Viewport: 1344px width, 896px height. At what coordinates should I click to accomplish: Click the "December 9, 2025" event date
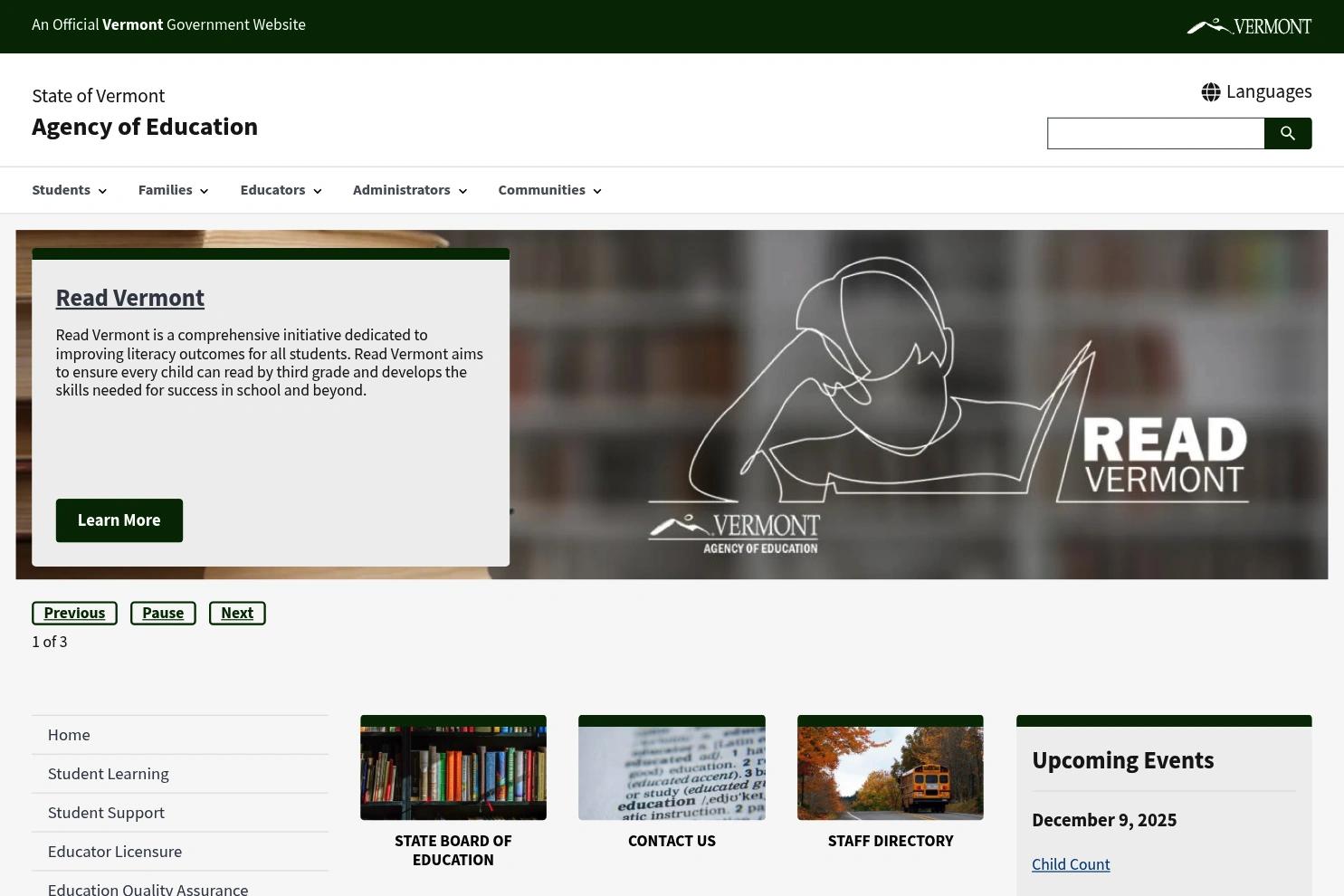(1104, 820)
